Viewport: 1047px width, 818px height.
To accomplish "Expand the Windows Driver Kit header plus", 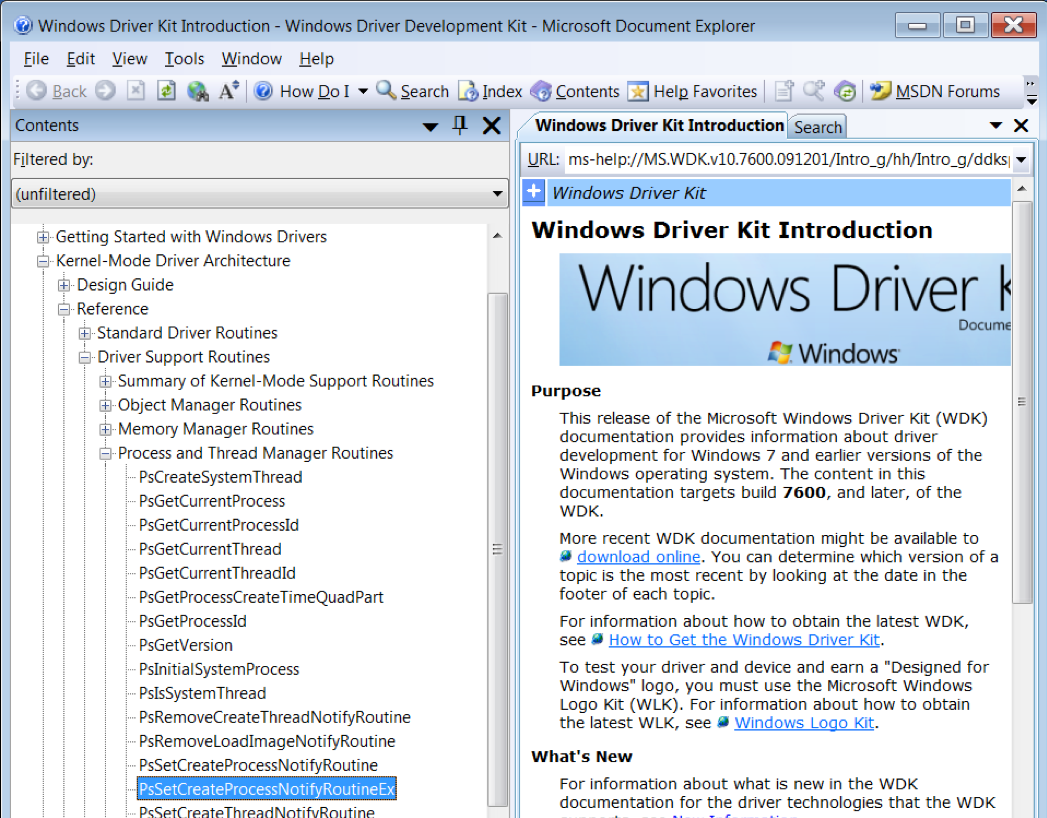I will 534,192.
